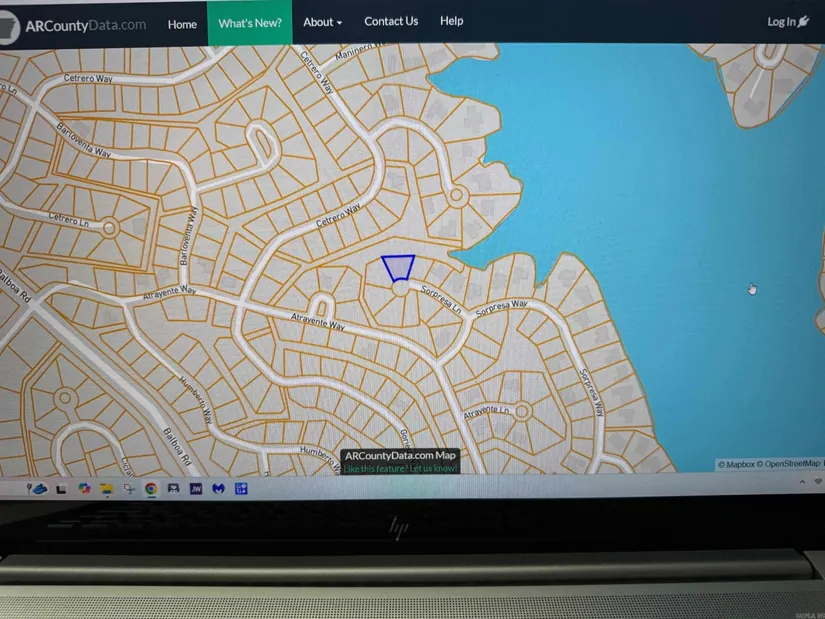Open File Explorer from the taskbar

[x=106, y=489]
